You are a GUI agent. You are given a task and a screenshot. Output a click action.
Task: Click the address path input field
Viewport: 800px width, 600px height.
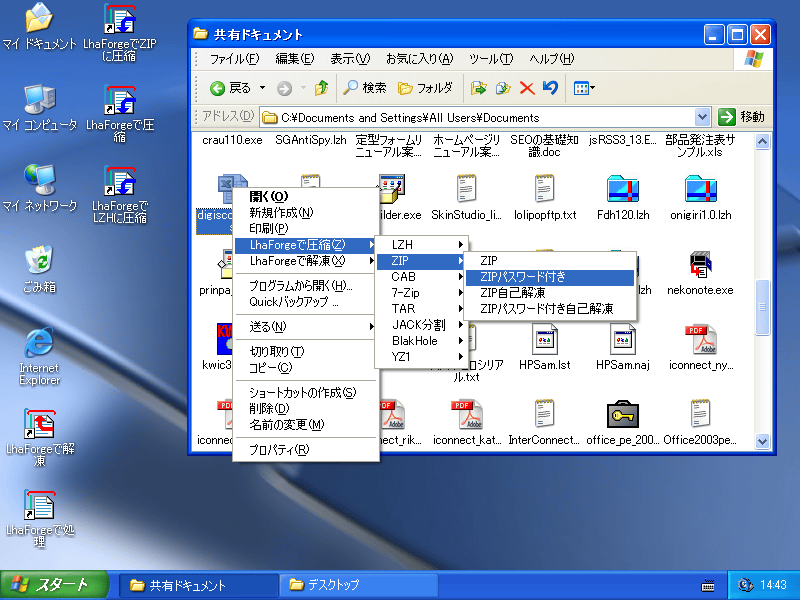pos(477,118)
